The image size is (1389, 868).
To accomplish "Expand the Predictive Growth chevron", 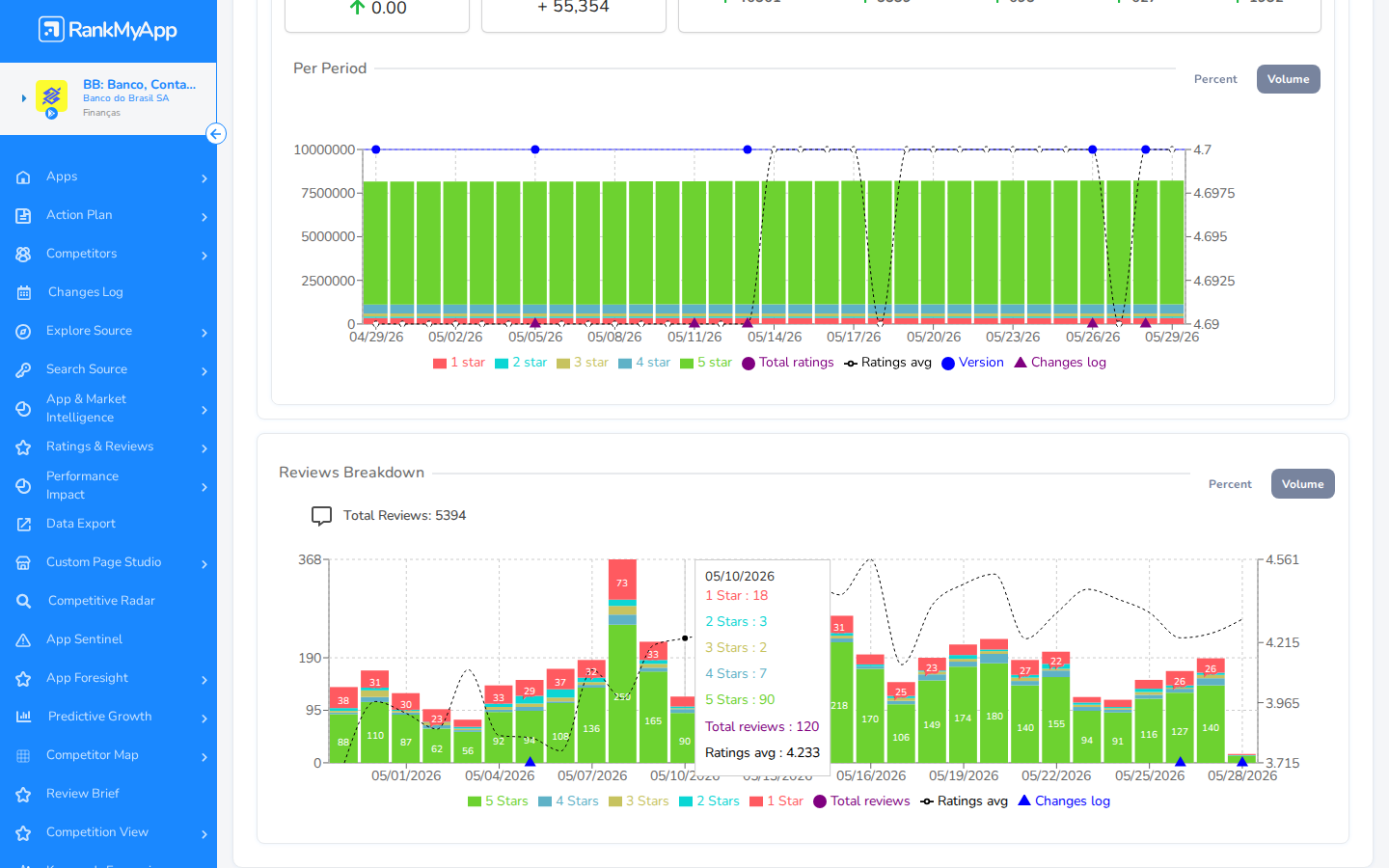I will tap(204, 719).
